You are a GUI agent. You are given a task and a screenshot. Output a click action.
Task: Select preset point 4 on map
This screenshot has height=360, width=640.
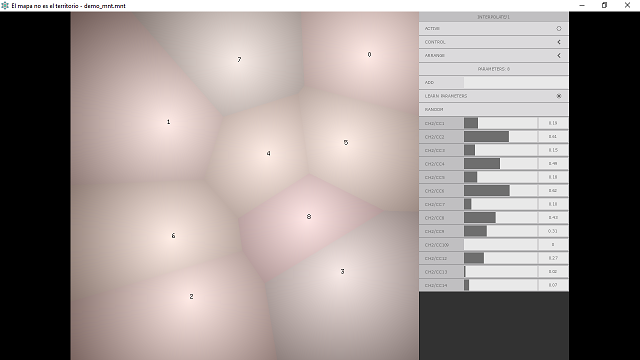pyautogui.click(x=269, y=153)
